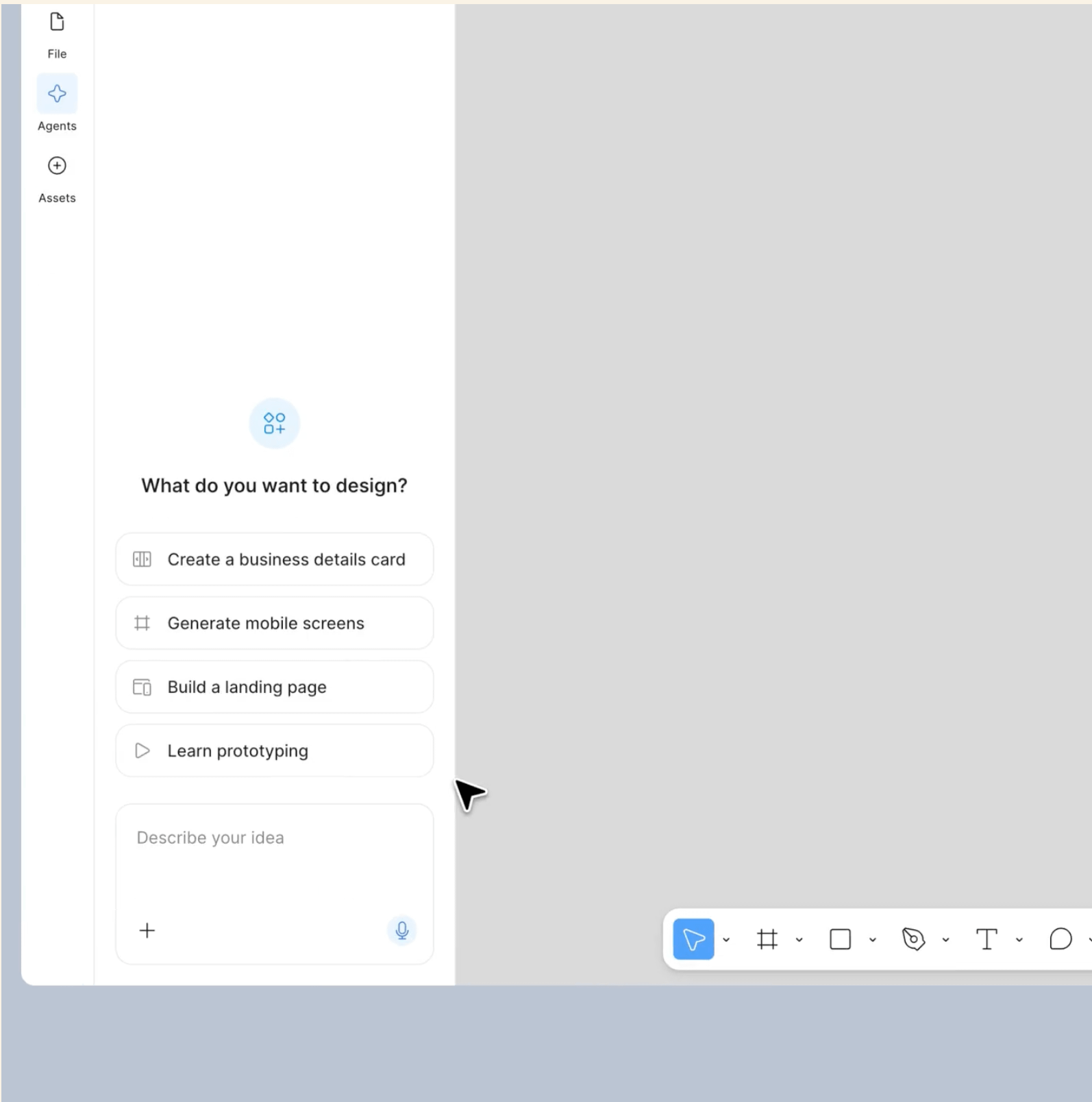Click the File label in sidebar

[57, 53]
